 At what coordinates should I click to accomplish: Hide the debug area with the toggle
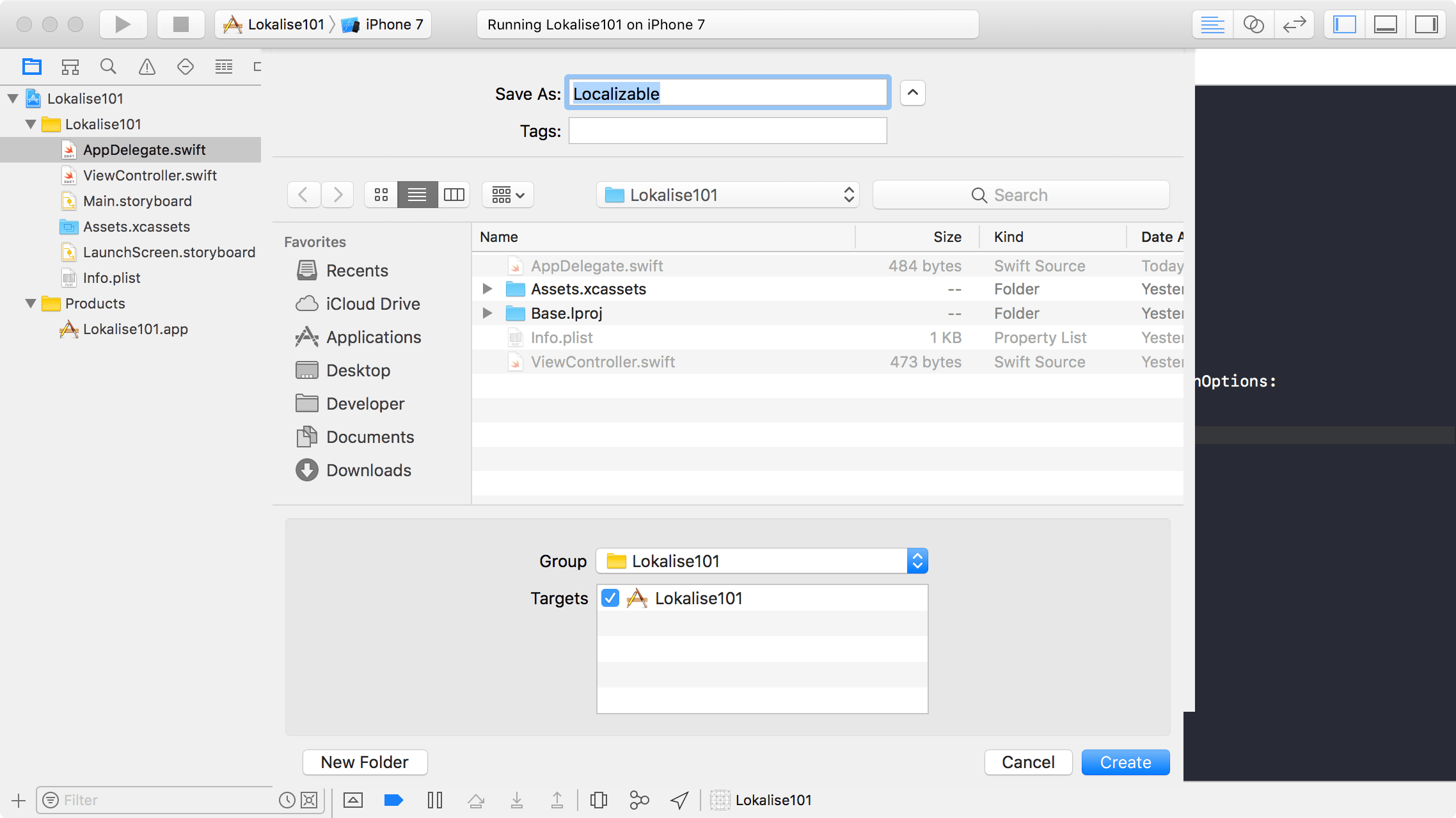[353, 800]
